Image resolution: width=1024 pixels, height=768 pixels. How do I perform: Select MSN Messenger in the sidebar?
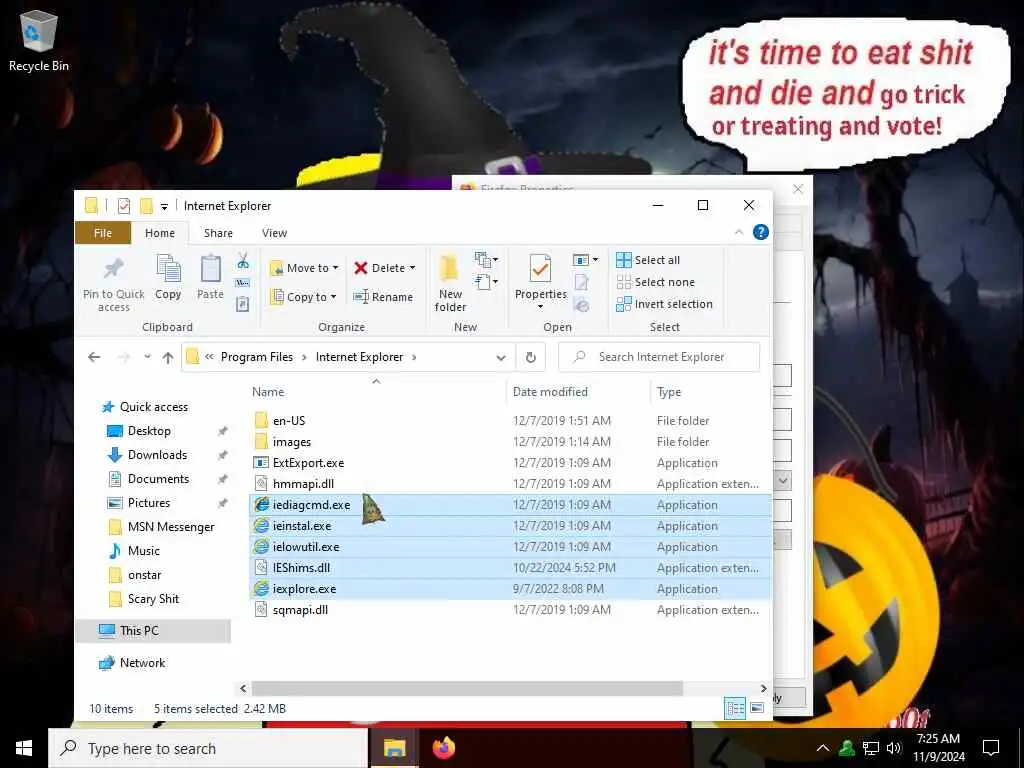pos(171,527)
